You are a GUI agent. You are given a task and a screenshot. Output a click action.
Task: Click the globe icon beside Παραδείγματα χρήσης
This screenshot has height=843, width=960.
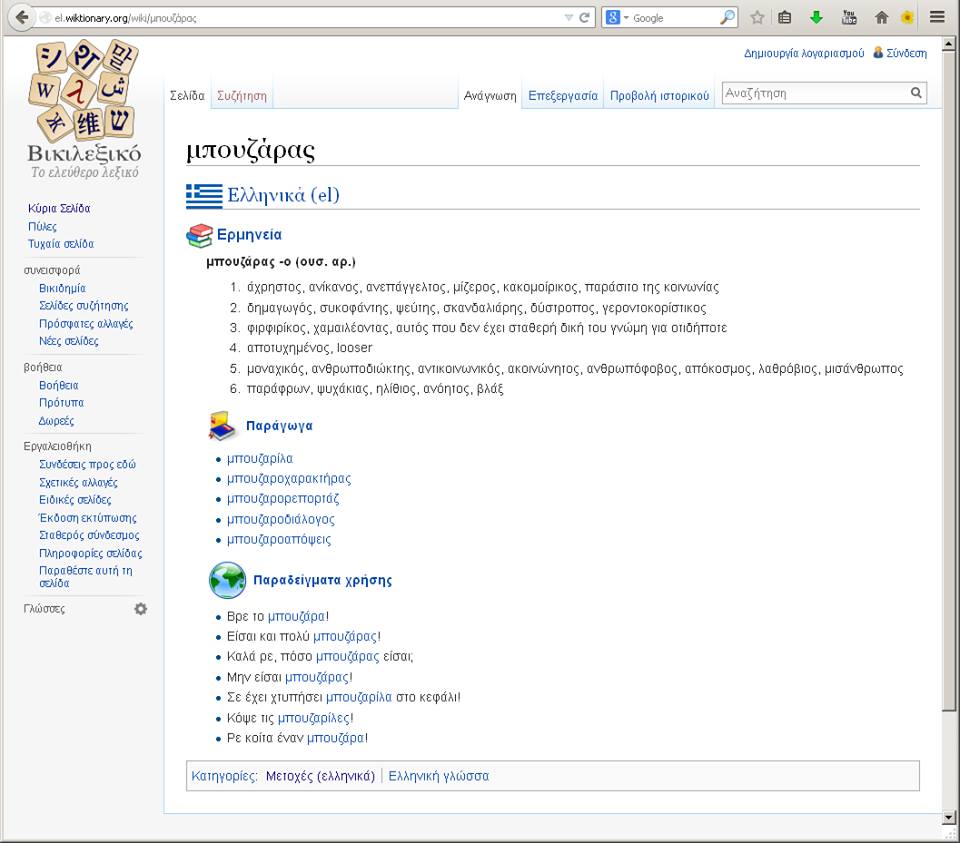click(x=227, y=580)
